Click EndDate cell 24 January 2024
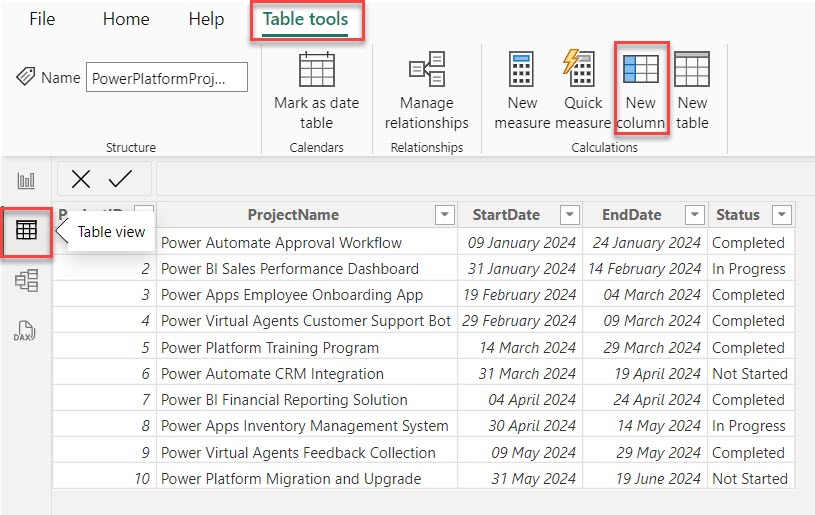815x515 pixels. 645,242
